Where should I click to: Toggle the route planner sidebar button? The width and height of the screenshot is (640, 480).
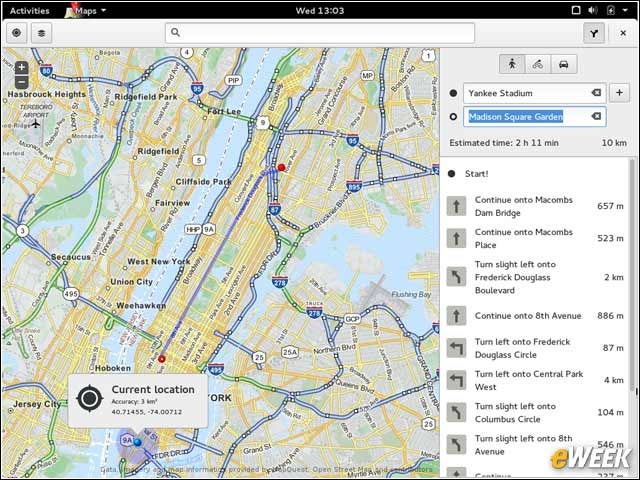[594, 33]
